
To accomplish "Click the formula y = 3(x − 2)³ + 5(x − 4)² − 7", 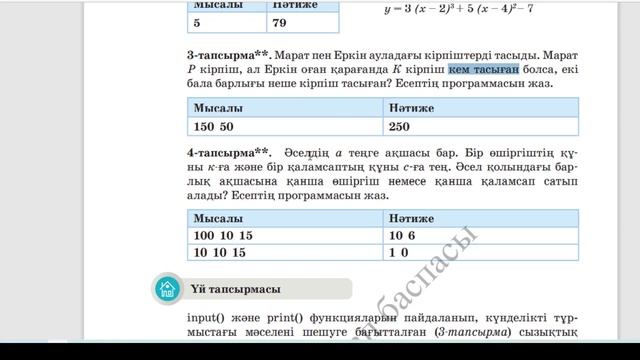I will click(459, 9).
